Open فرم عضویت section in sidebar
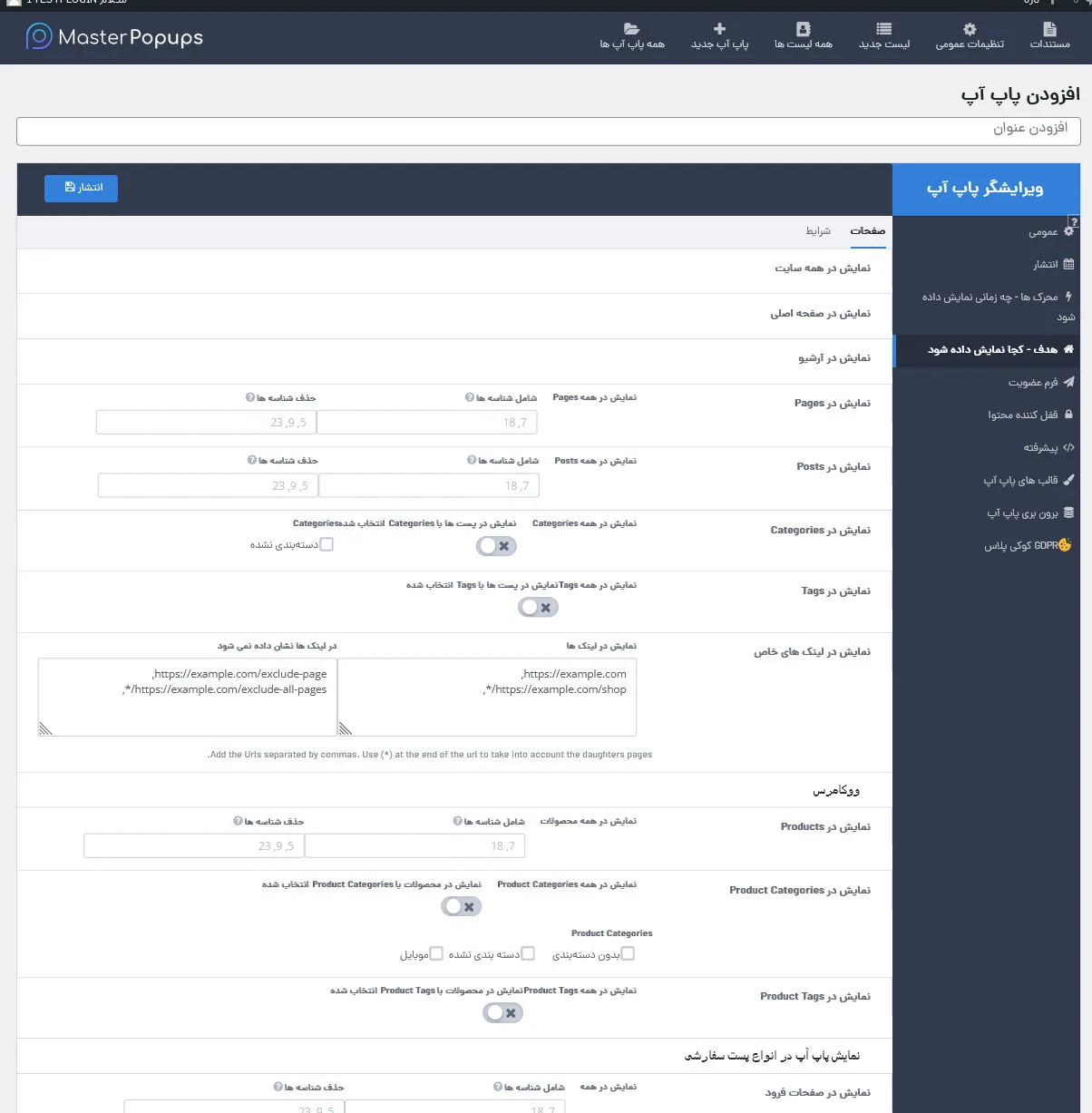Viewport: 1092px width, 1113px height. pos(987,383)
